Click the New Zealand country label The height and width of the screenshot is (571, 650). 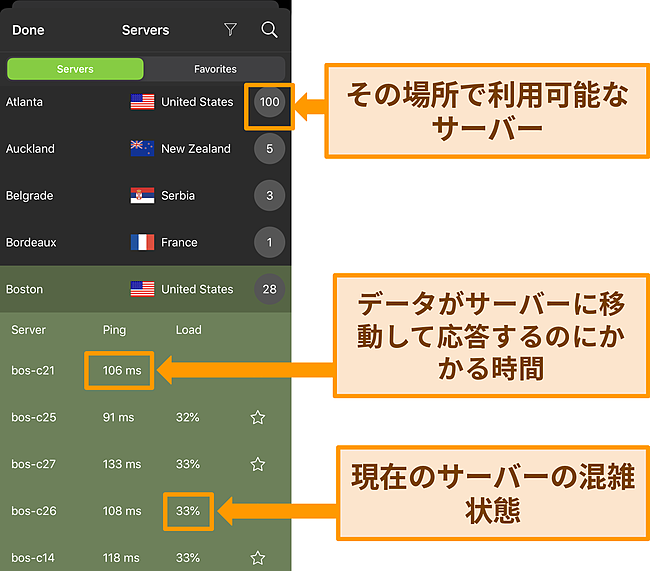[196, 148]
